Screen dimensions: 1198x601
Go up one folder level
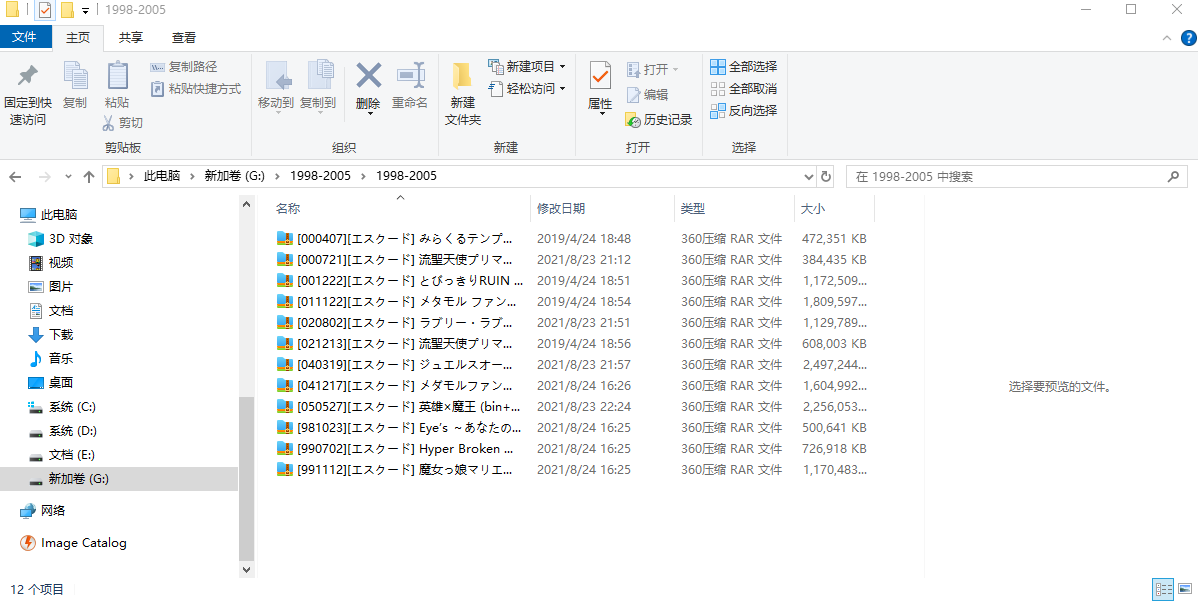[x=89, y=176]
